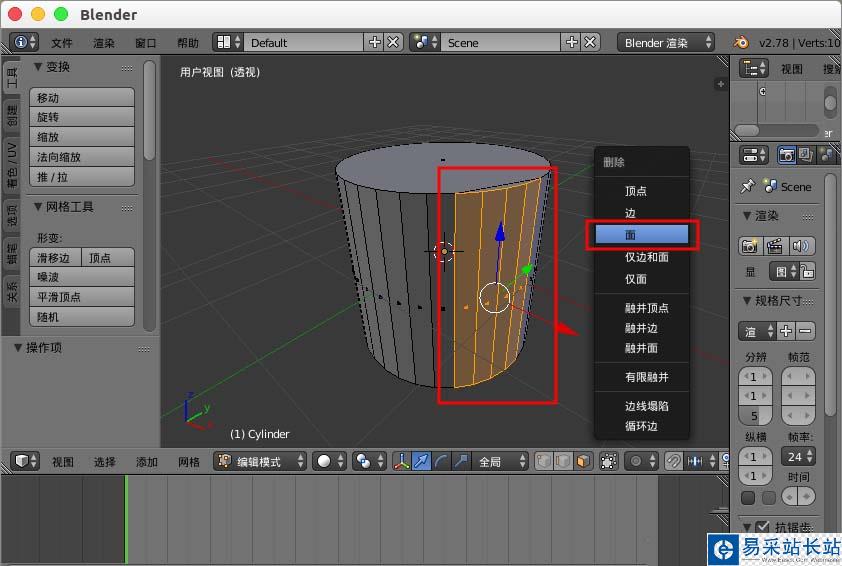
Task: Open the Properties editor type selector
Action: click(x=754, y=155)
